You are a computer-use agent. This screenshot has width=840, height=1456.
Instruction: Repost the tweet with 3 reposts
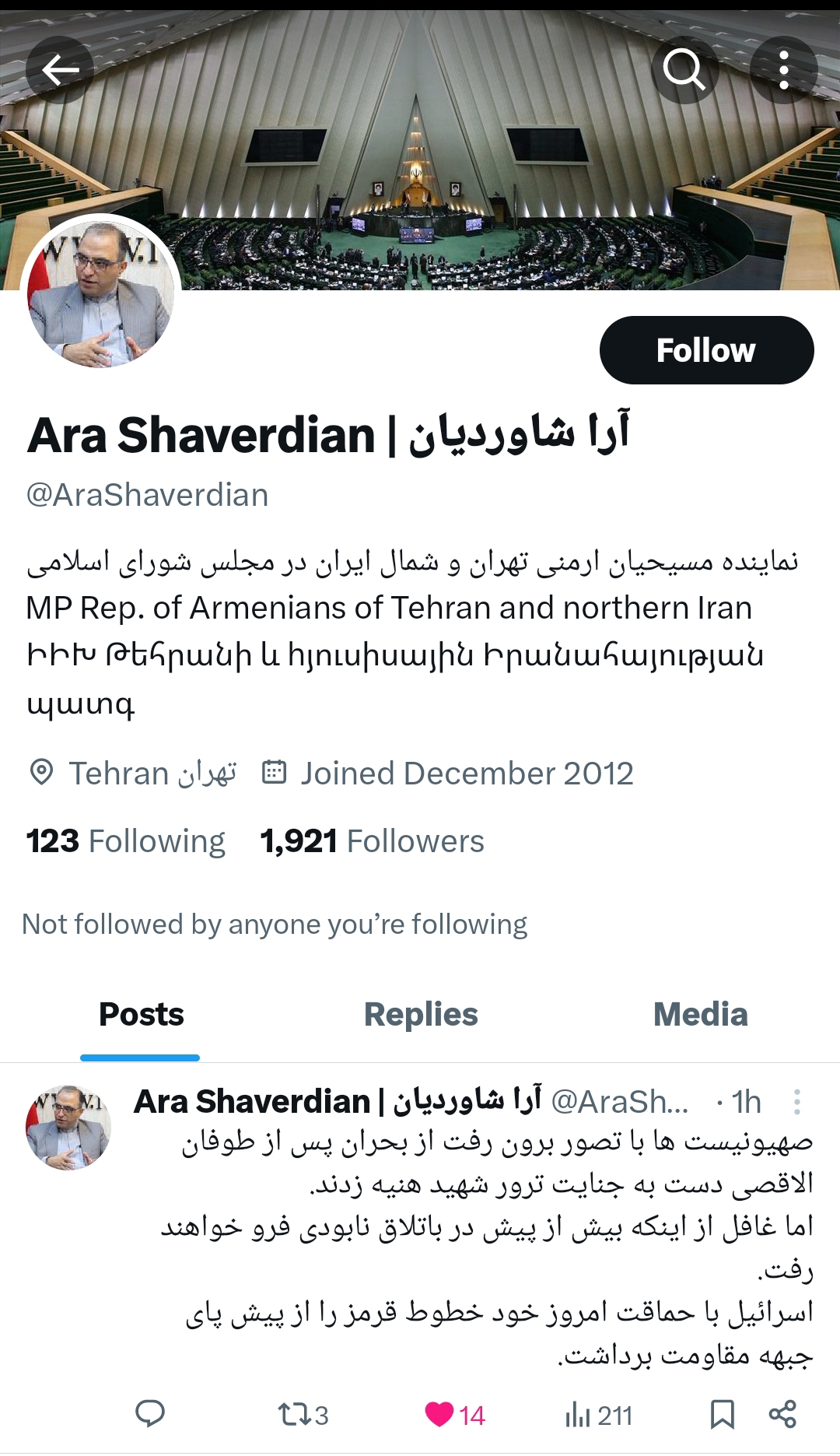point(303,1415)
